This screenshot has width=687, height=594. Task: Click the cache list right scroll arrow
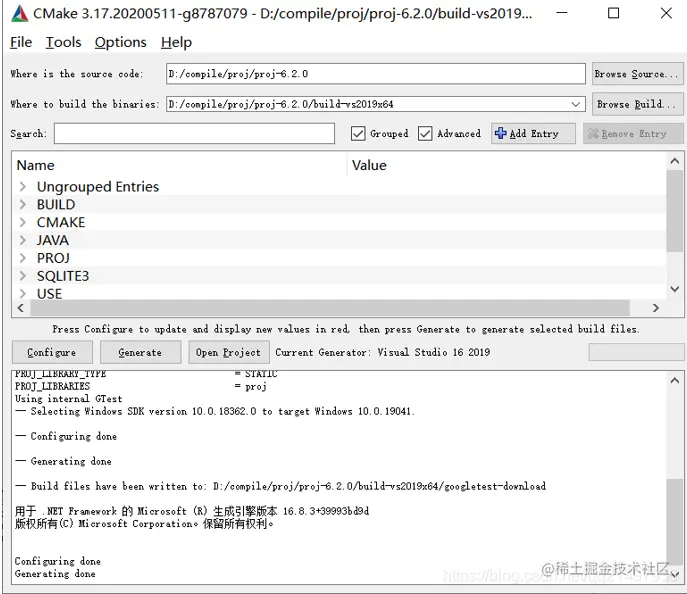point(655,308)
